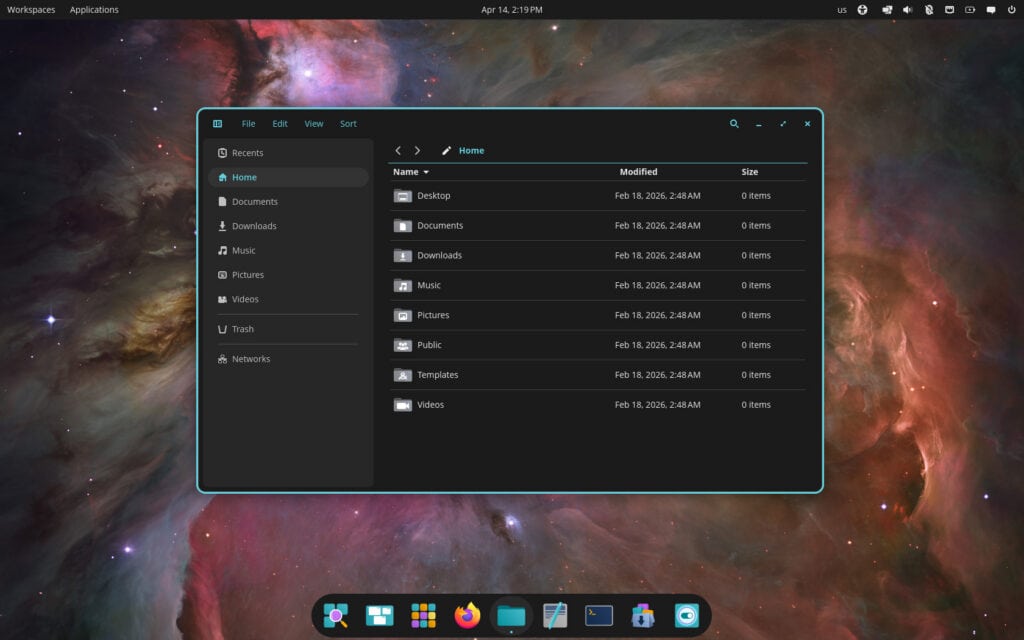Toggle the notifications icon in the system tray
Image resolution: width=1024 pixels, height=640 pixels.
coord(991,10)
